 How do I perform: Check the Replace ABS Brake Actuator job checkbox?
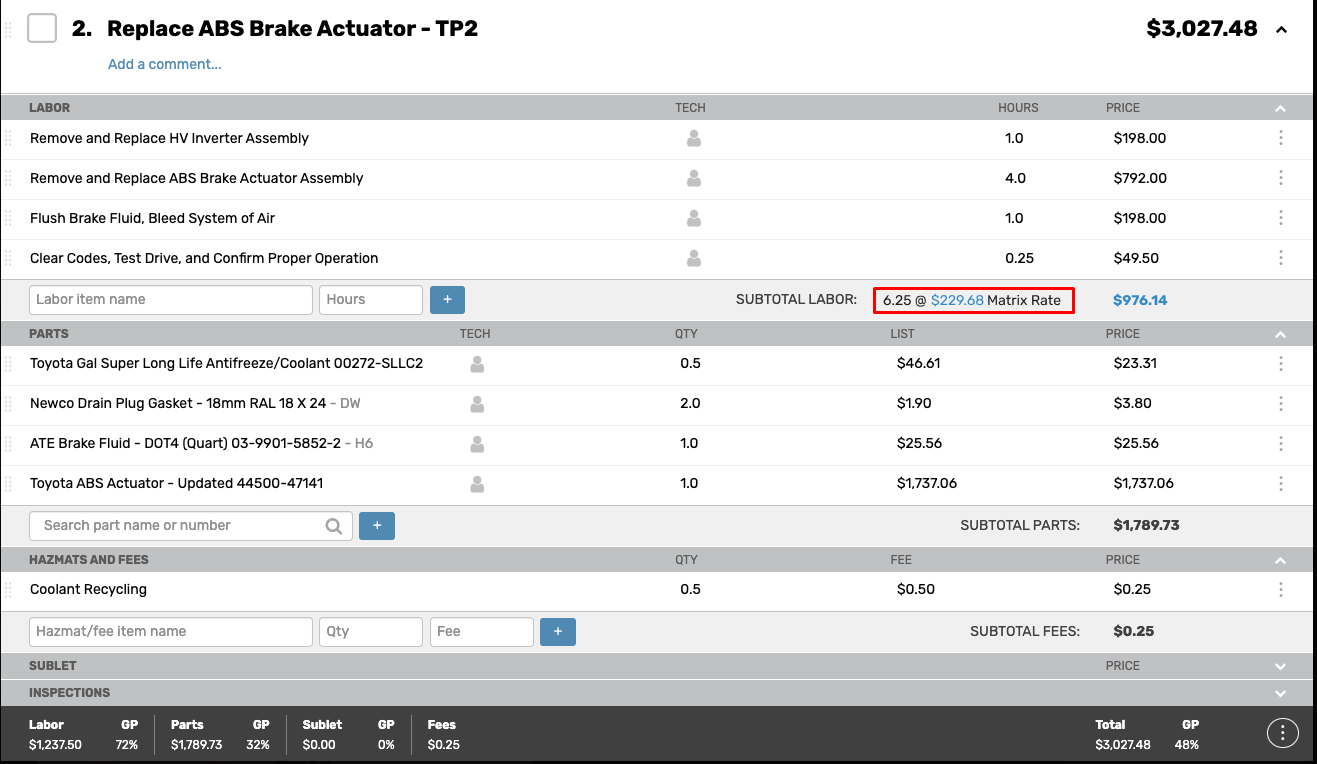click(x=42, y=28)
